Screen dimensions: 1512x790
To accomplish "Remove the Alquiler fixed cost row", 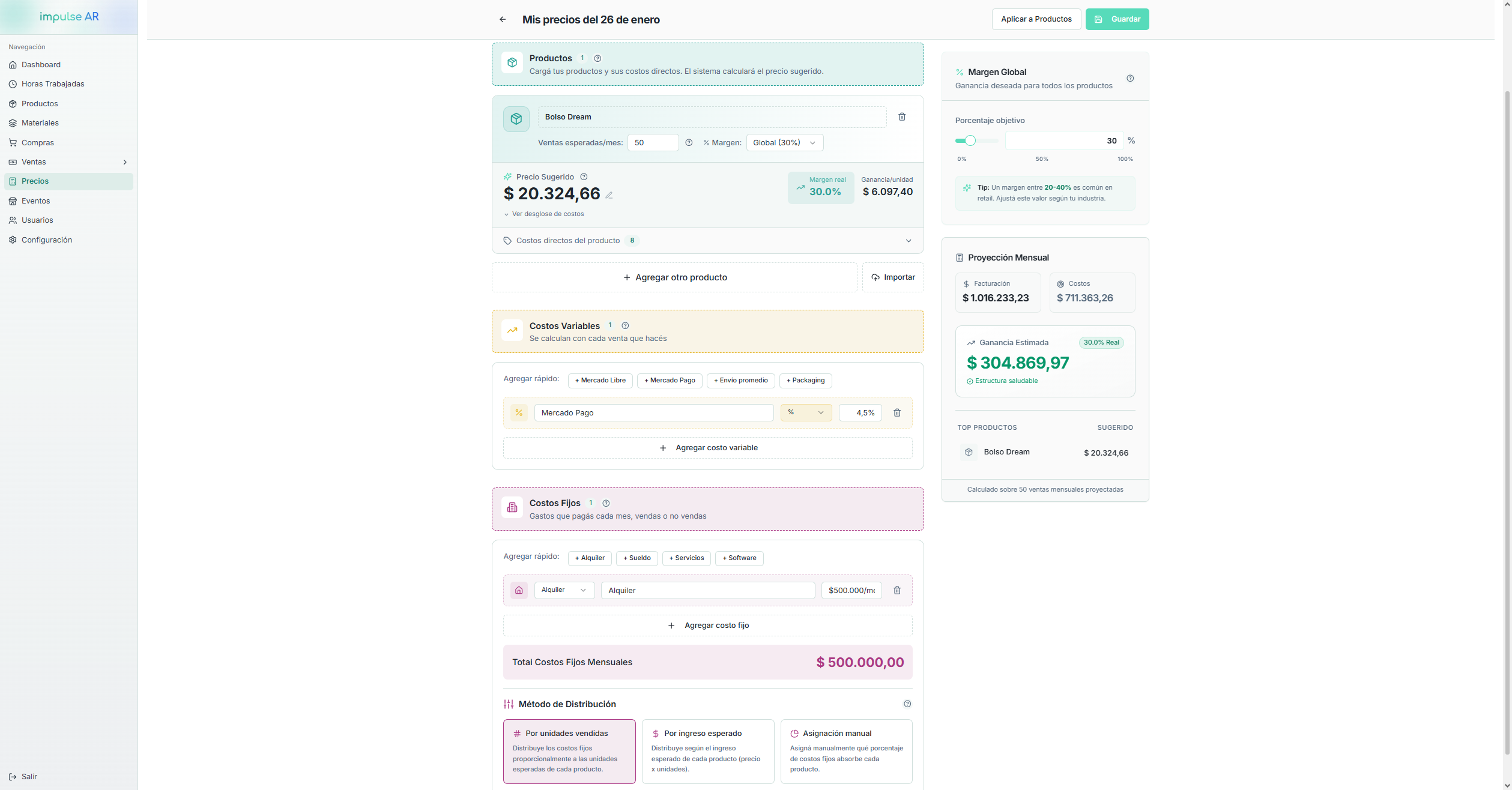I will tap(897, 591).
